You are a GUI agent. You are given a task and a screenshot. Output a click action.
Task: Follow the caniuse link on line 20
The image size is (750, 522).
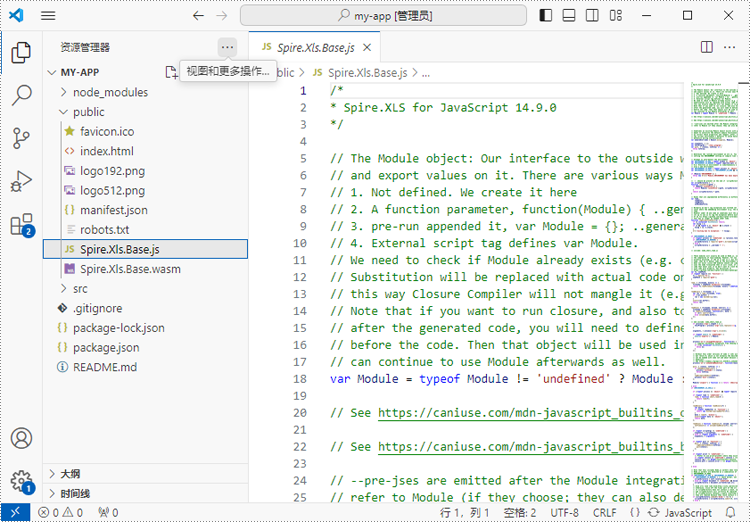pyautogui.click(x=530, y=413)
